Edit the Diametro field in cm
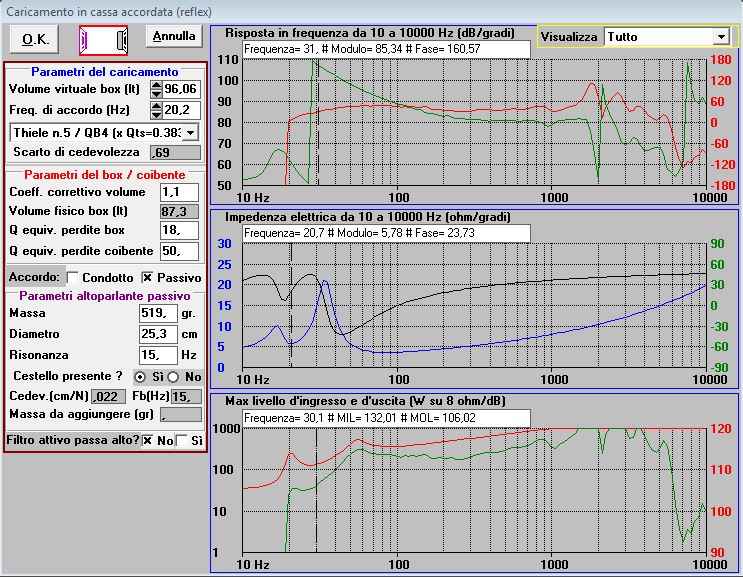Image resolution: width=743 pixels, height=577 pixels. click(x=158, y=334)
